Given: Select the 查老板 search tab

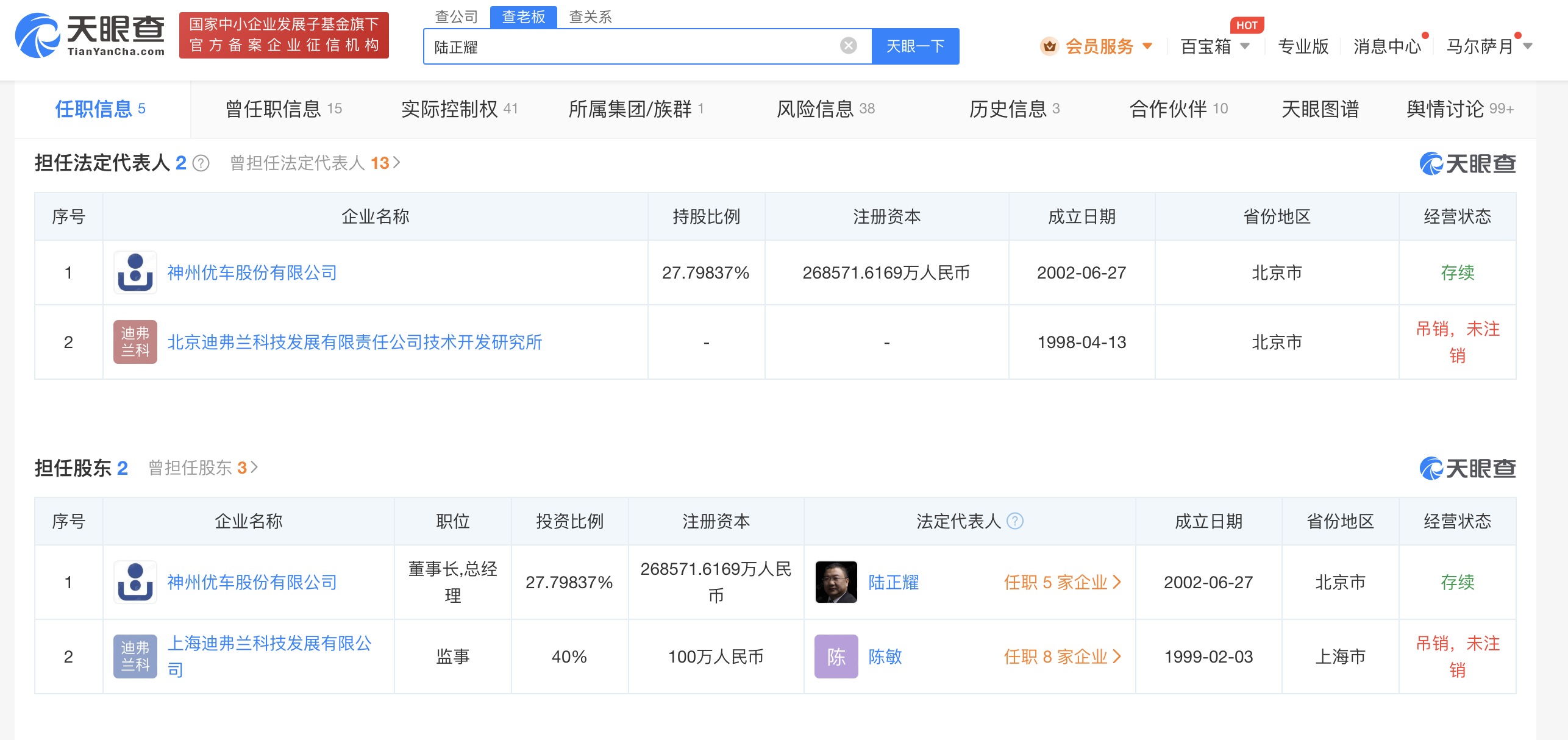Looking at the screenshot, I should click(523, 16).
